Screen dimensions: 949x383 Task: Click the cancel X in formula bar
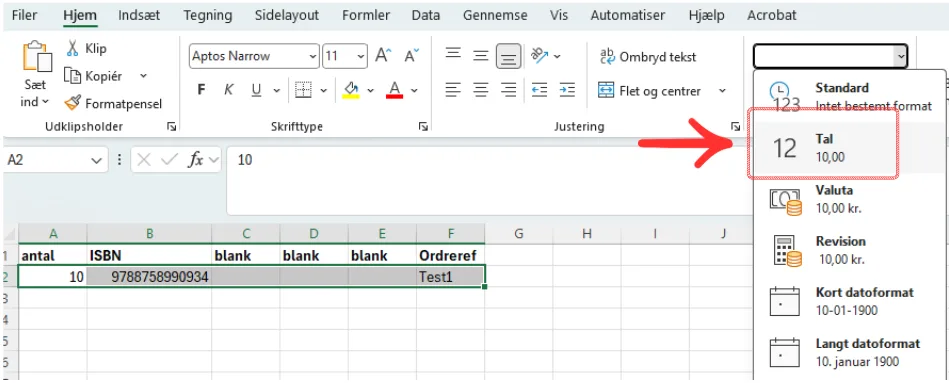pyautogui.click(x=143, y=160)
